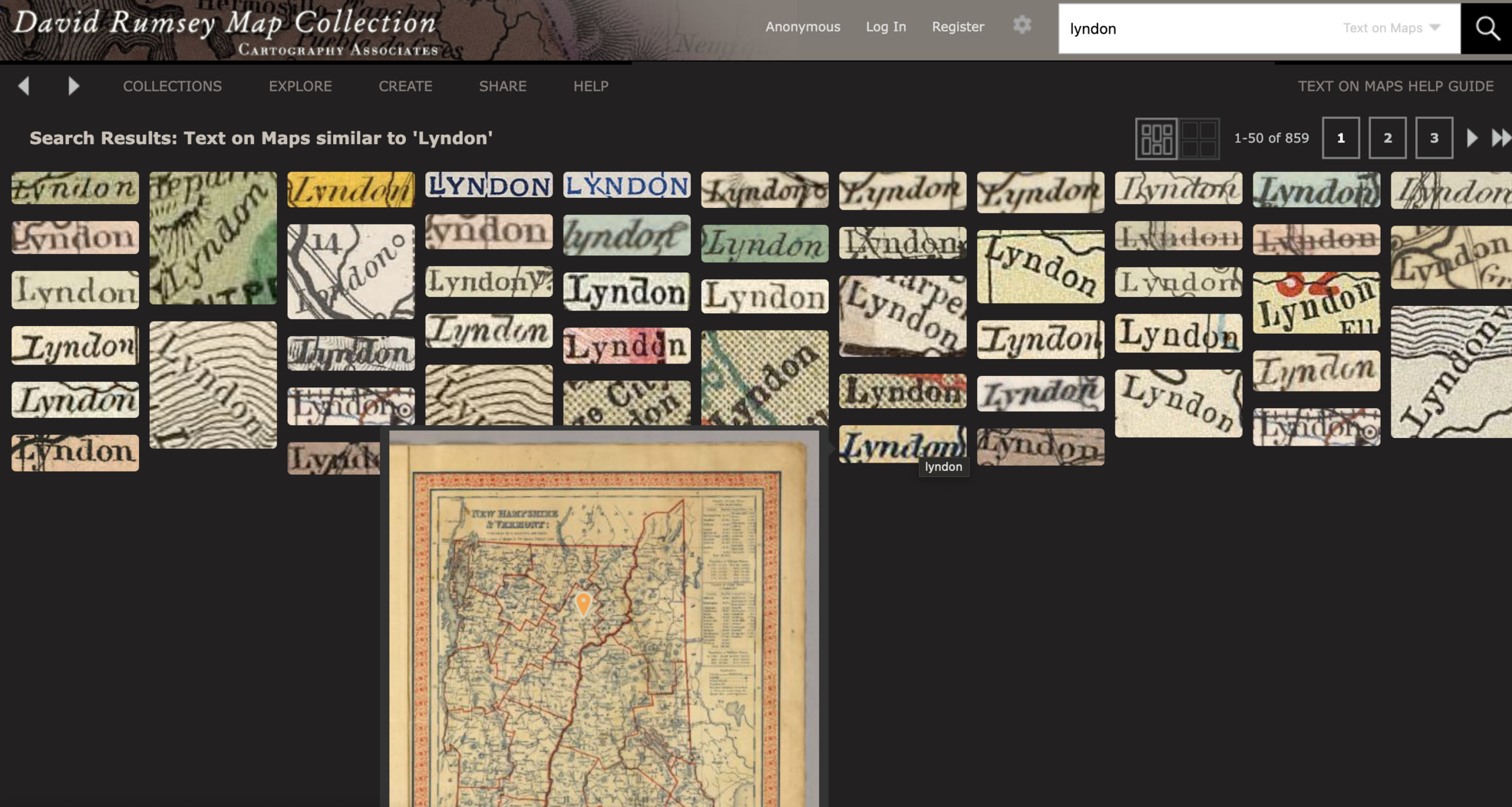This screenshot has height=807, width=1512.
Task: Go to results page 2
Action: point(1388,138)
